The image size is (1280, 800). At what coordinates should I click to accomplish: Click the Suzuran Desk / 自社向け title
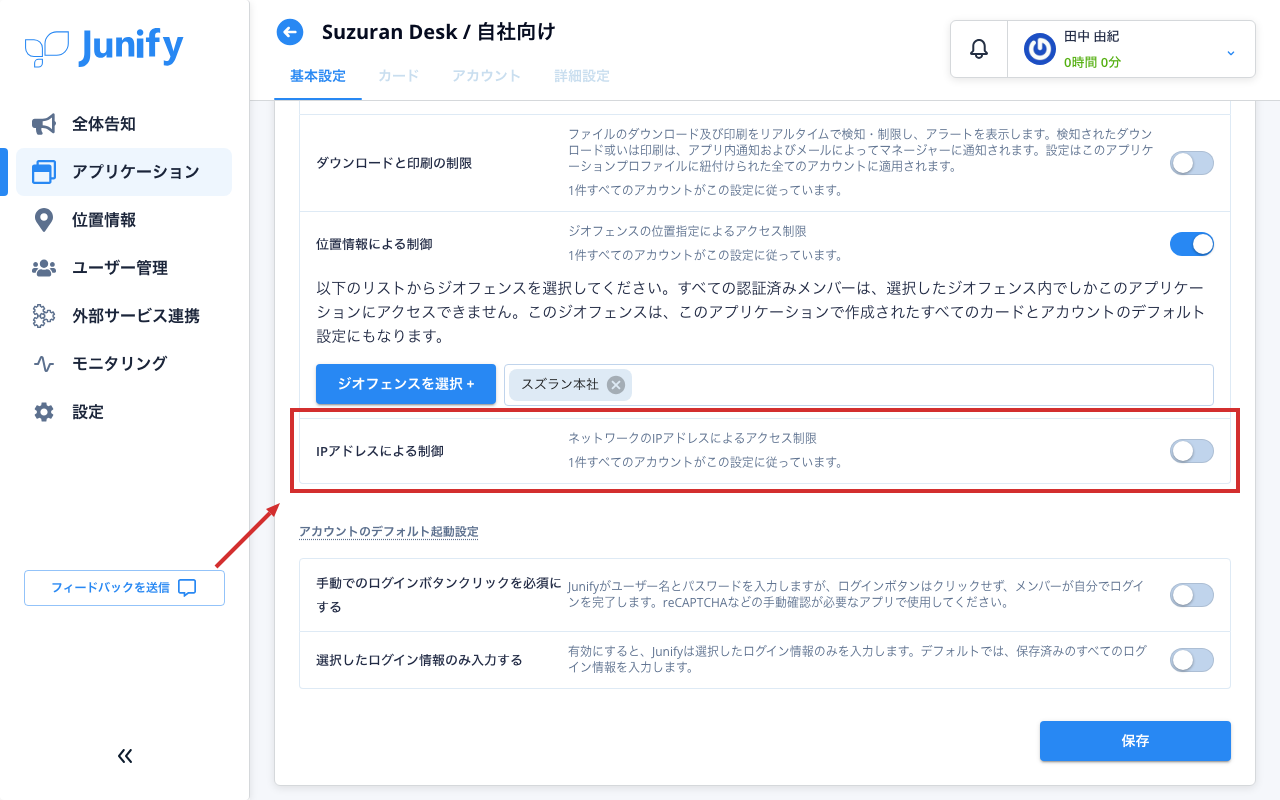coord(438,32)
